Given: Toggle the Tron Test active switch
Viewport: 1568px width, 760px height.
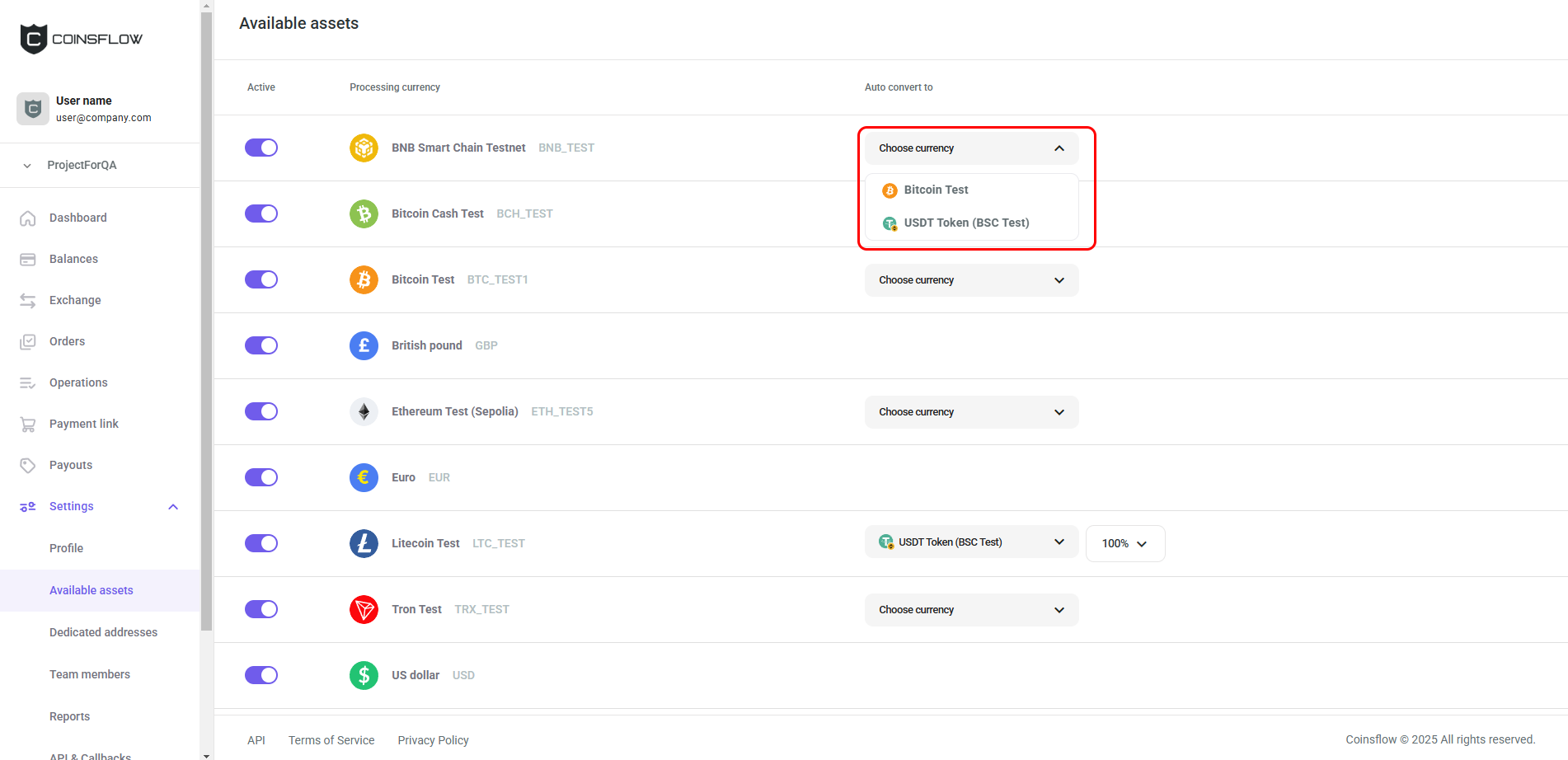Looking at the screenshot, I should coord(261,609).
